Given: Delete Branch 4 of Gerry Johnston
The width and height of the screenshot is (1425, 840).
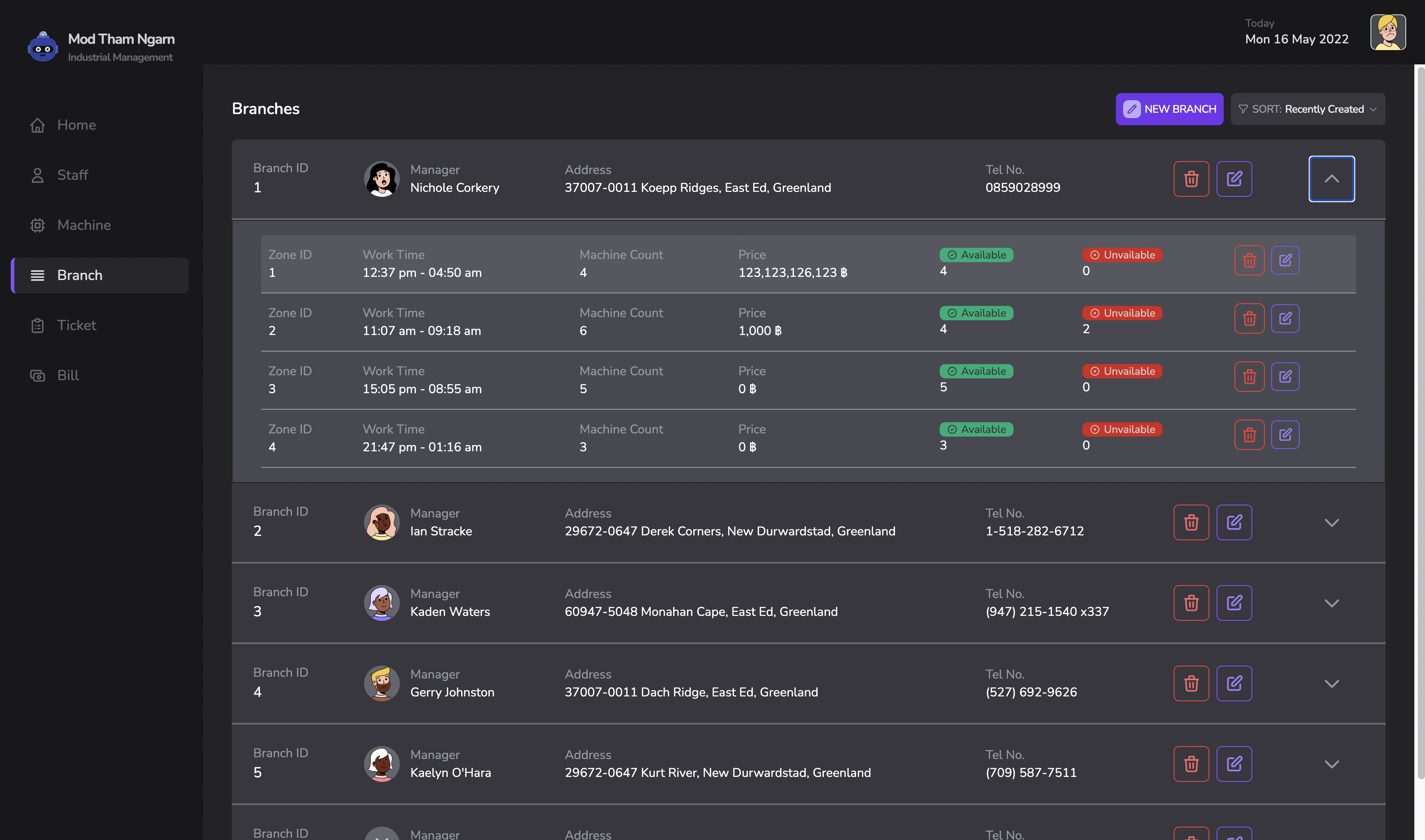Looking at the screenshot, I should tap(1191, 683).
